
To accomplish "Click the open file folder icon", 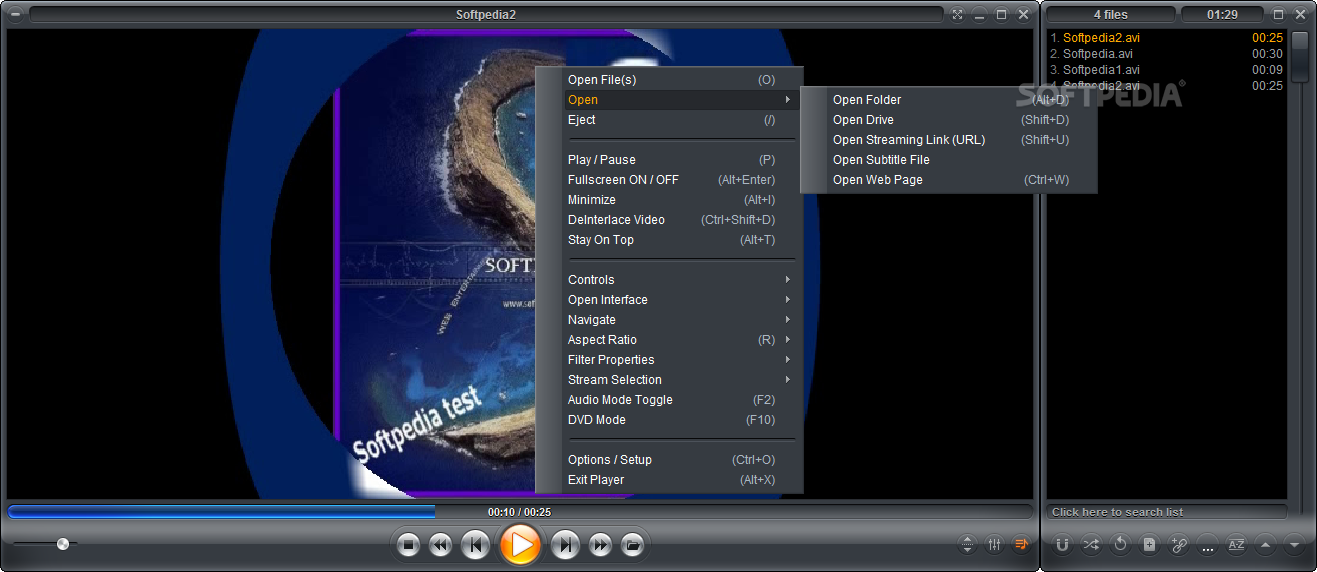I will click(x=632, y=545).
